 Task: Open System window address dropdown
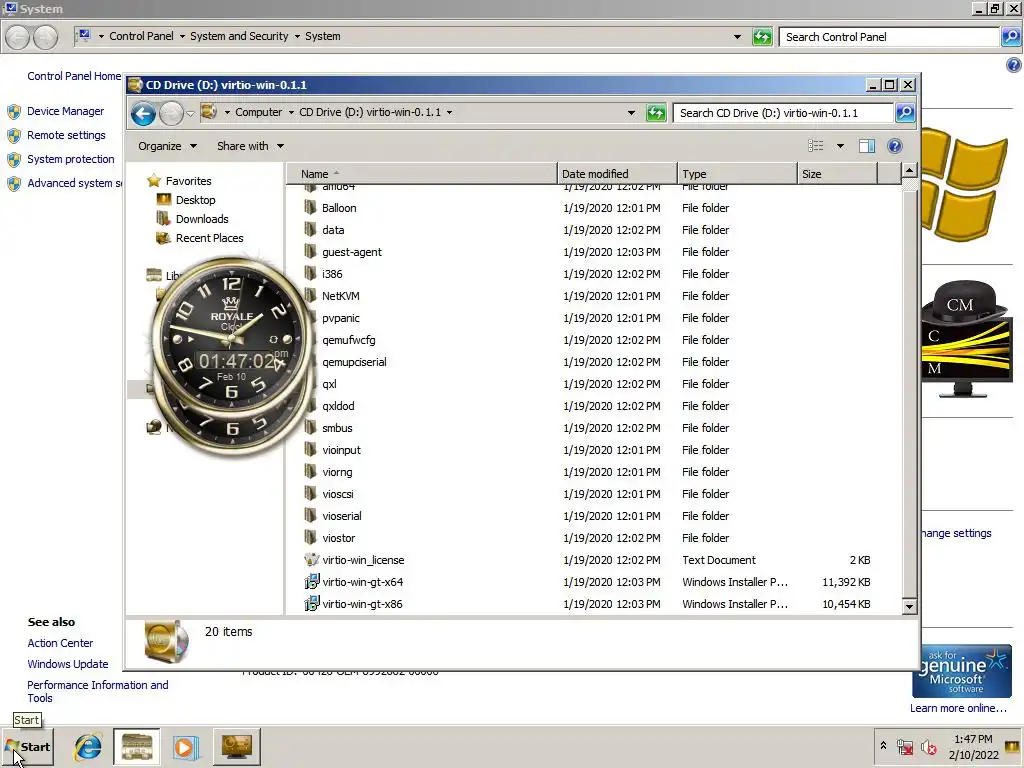pos(737,37)
